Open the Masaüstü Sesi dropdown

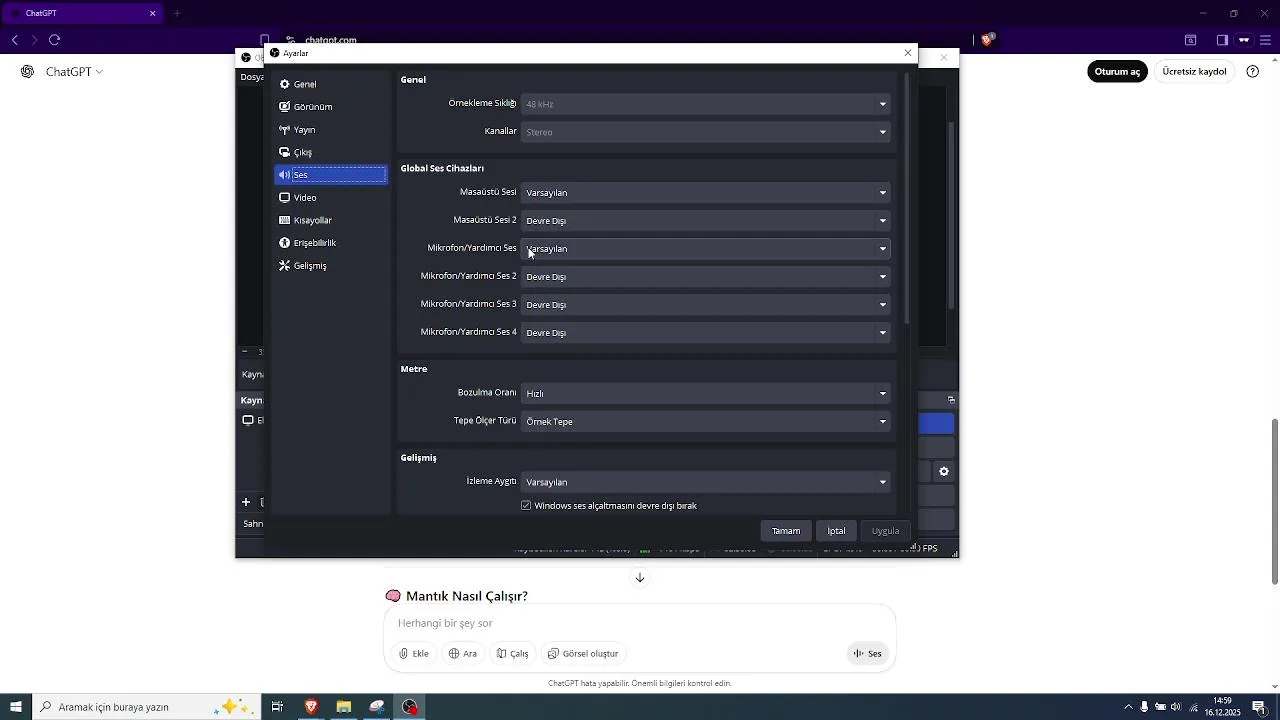coord(705,193)
